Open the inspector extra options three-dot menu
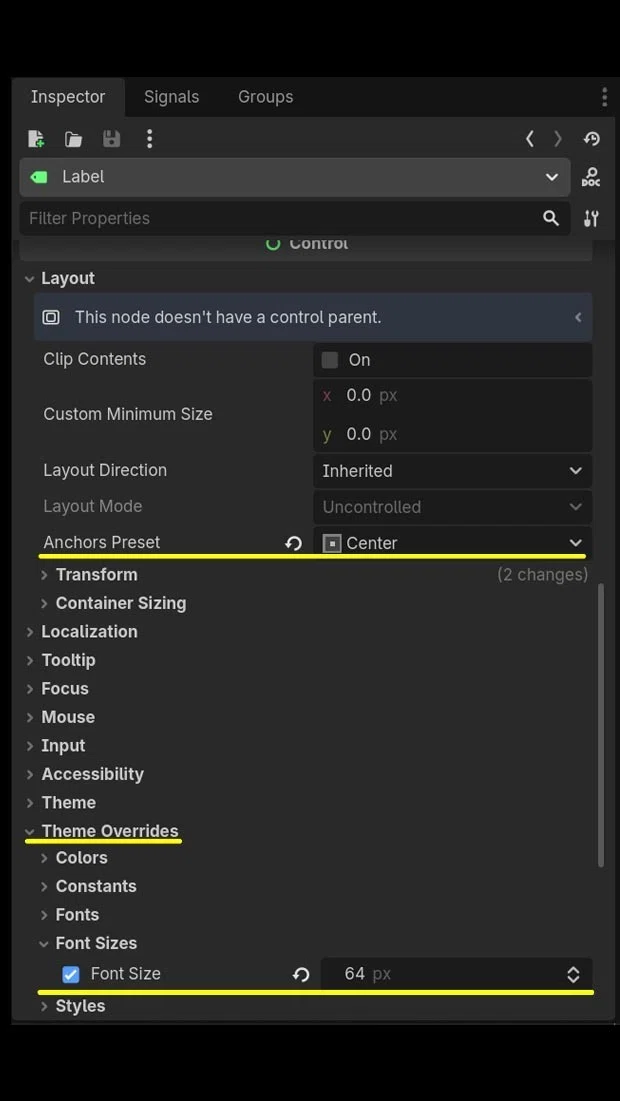620x1101 pixels. [149, 138]
